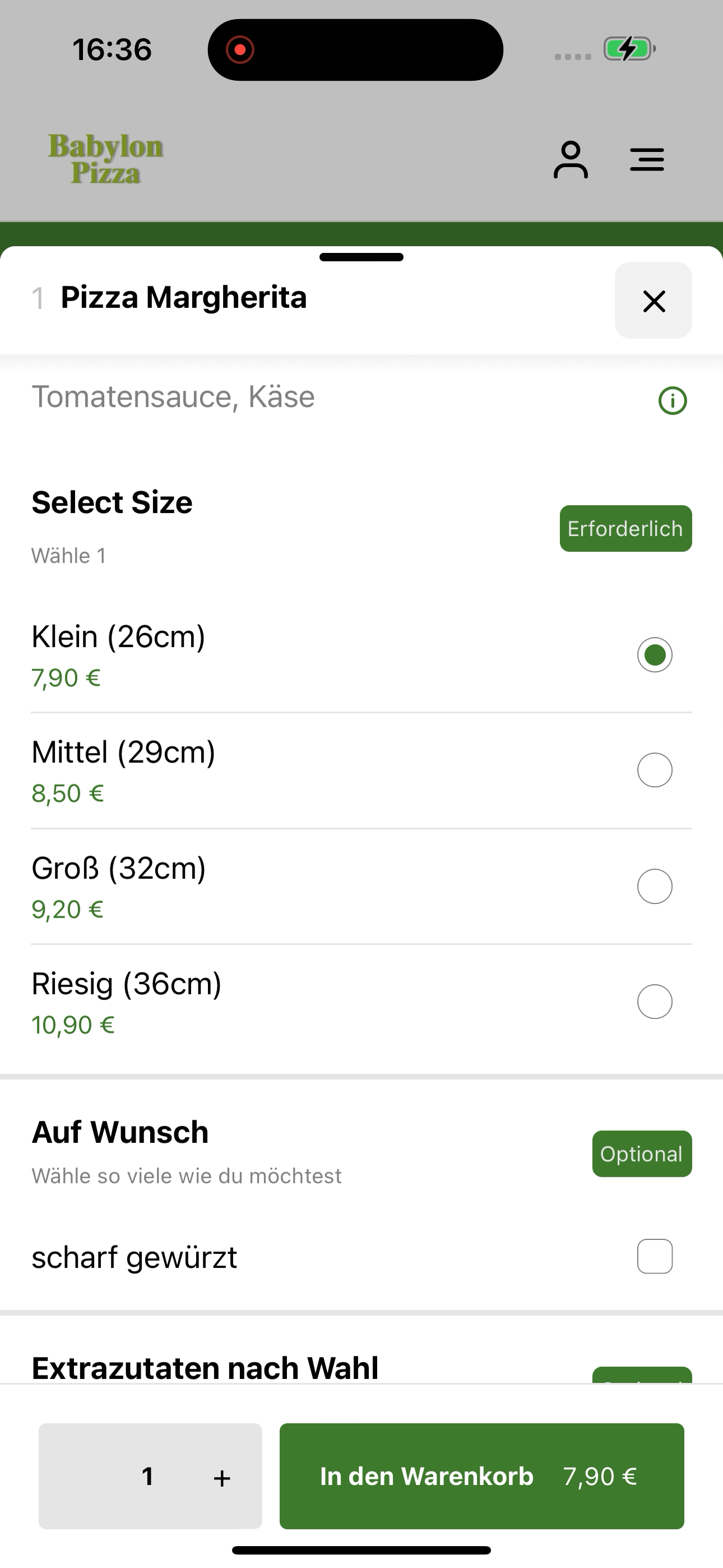Viewport: 723px width, 1568px height.
Task: Tap the battery charging status icon
Action: (x=629, y=49)
